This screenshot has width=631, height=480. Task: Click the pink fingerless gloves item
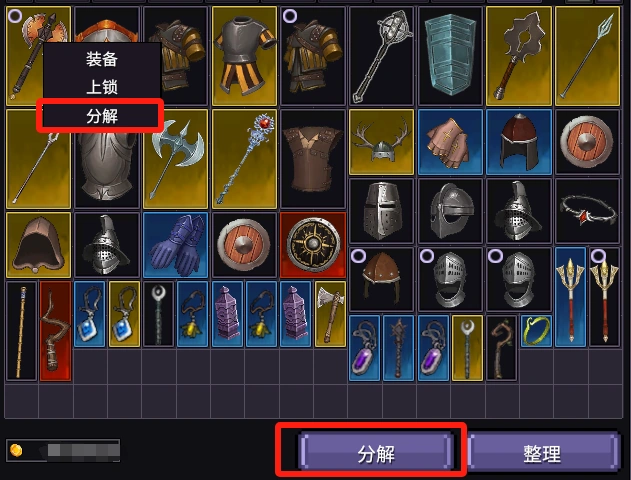coord(450,142)
